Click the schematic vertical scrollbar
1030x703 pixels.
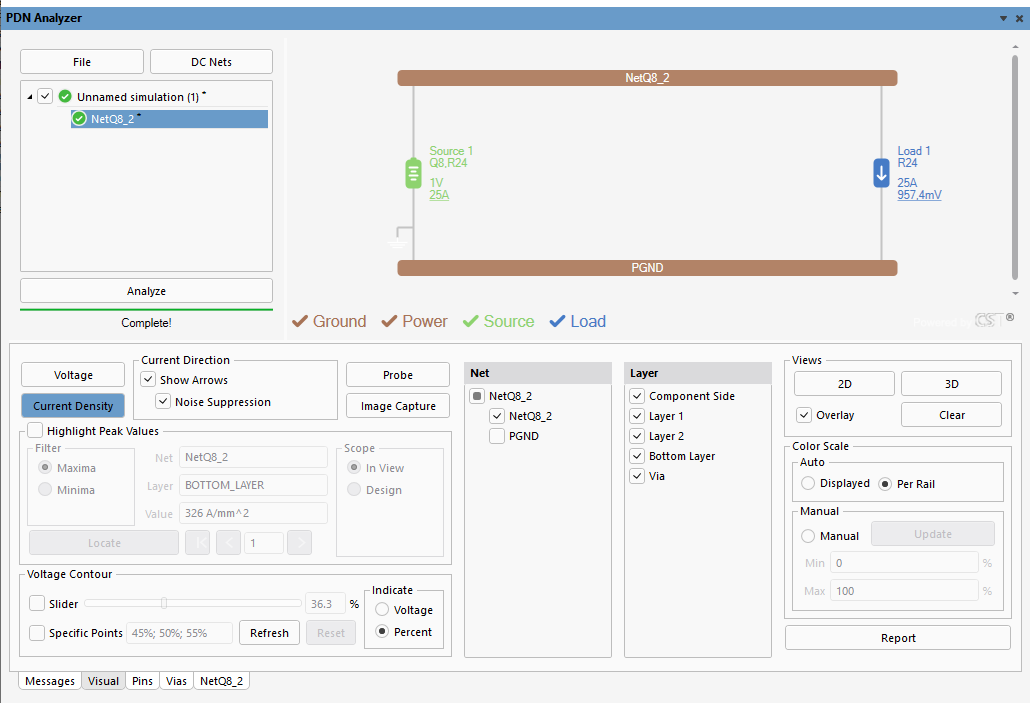pos(1015,168)
